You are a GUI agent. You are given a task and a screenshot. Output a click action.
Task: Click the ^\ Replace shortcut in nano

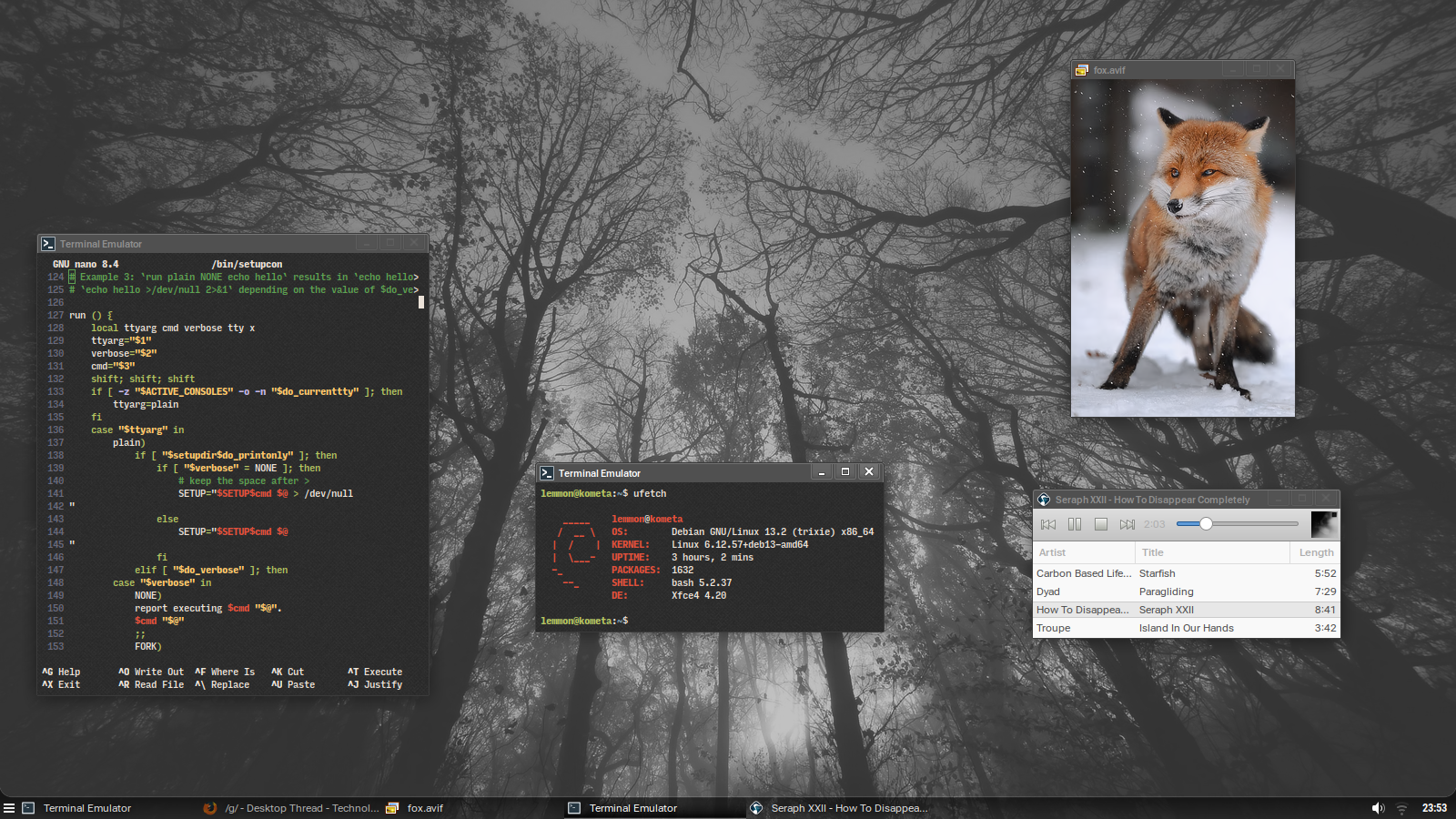point(222,684)
